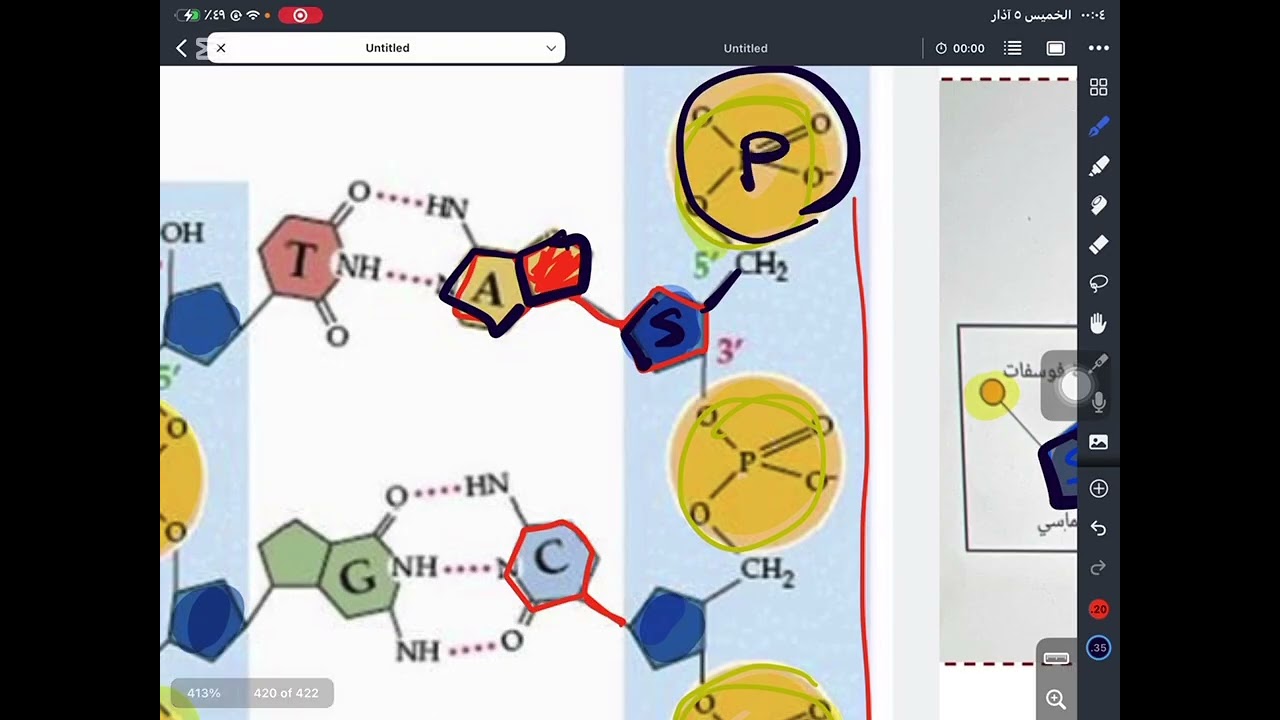Tap the 5' label near CH2
Screen dimensions: 1280x720
[706, 266]
